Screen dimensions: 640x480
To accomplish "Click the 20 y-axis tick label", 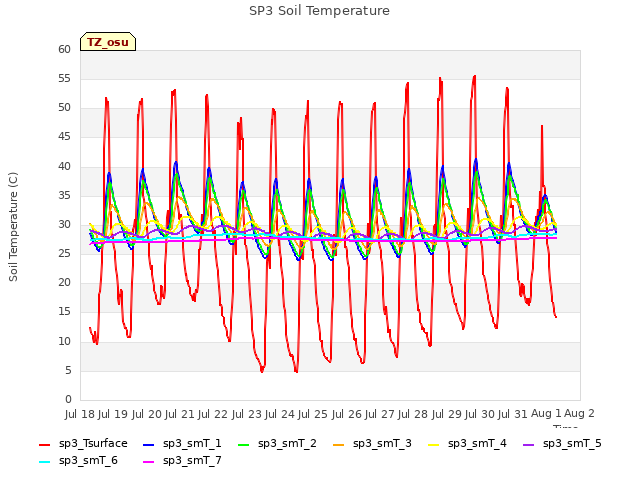I will (x=64, y=283).
